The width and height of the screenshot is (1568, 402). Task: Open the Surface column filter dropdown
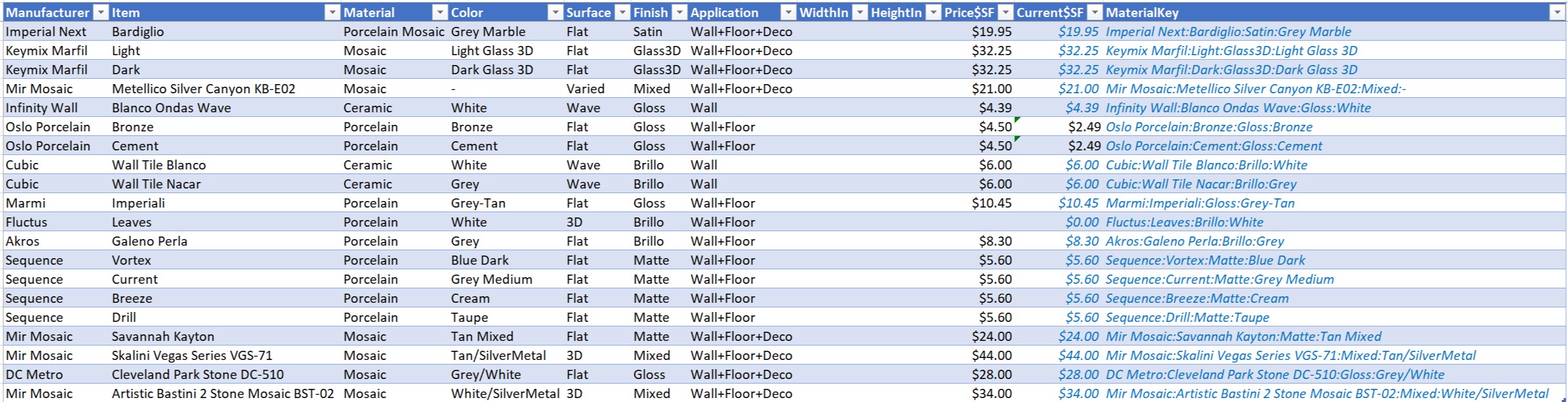pos(623,12)
